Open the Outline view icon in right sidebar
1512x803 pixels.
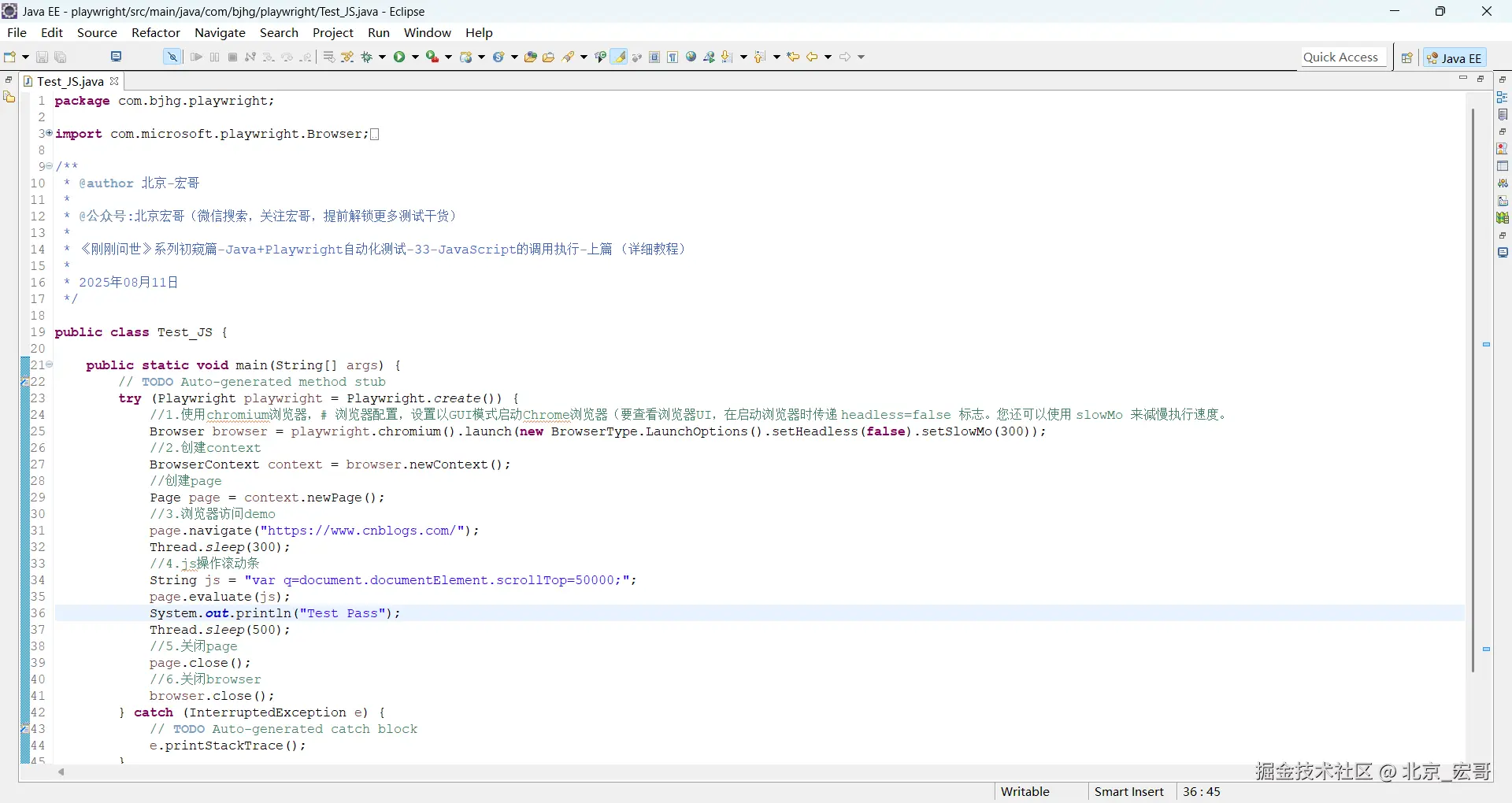pos(1503,98)
